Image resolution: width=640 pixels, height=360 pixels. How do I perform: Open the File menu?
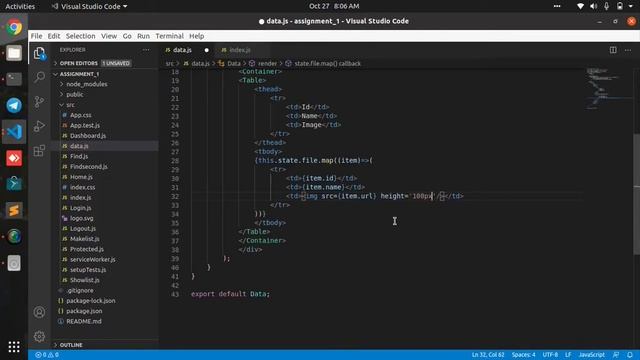point(36,36)
